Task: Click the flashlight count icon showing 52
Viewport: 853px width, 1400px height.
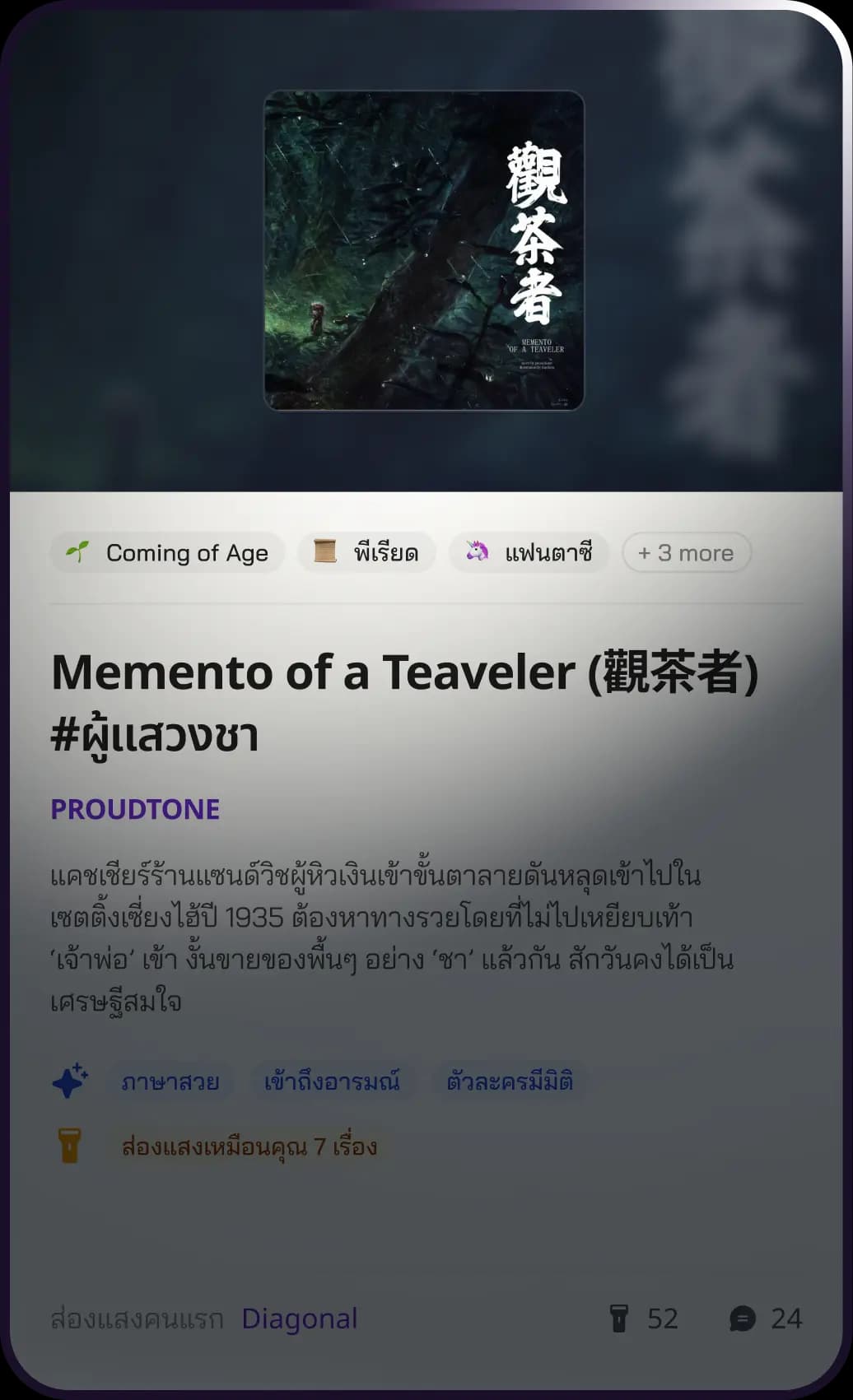Action: [618, 1319]
